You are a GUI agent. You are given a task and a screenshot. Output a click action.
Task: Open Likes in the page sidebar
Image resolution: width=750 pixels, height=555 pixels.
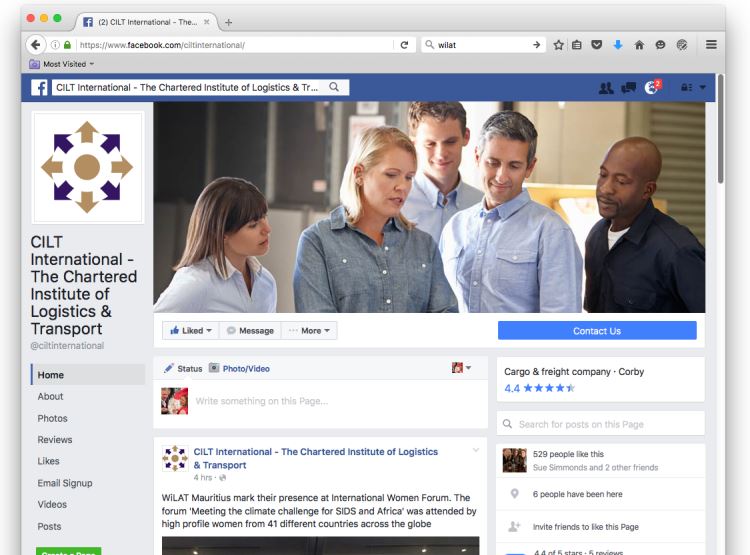pyautogui.click(x=48, y=461)
